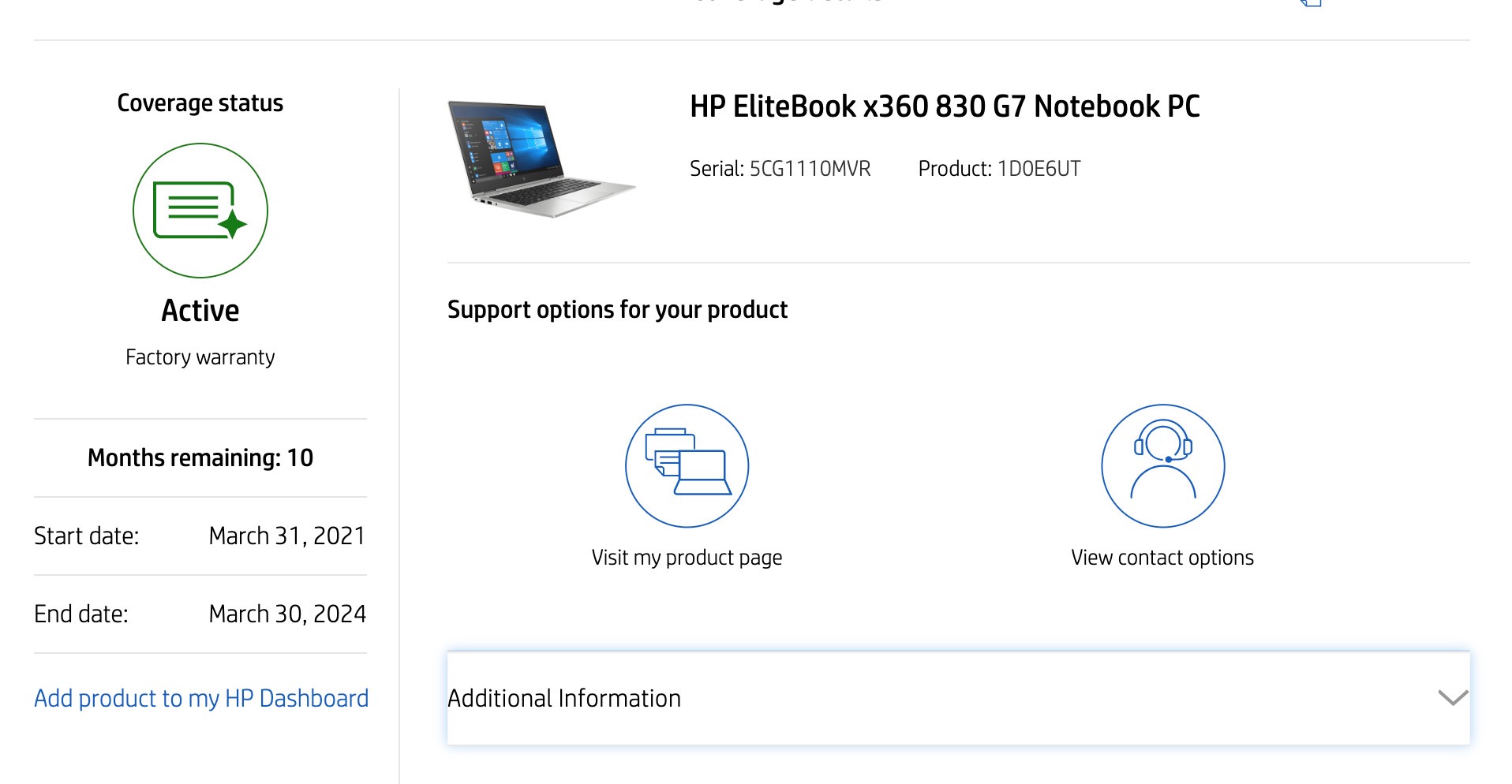Click the Months remaining: 10 text

[x=200, y=457]
